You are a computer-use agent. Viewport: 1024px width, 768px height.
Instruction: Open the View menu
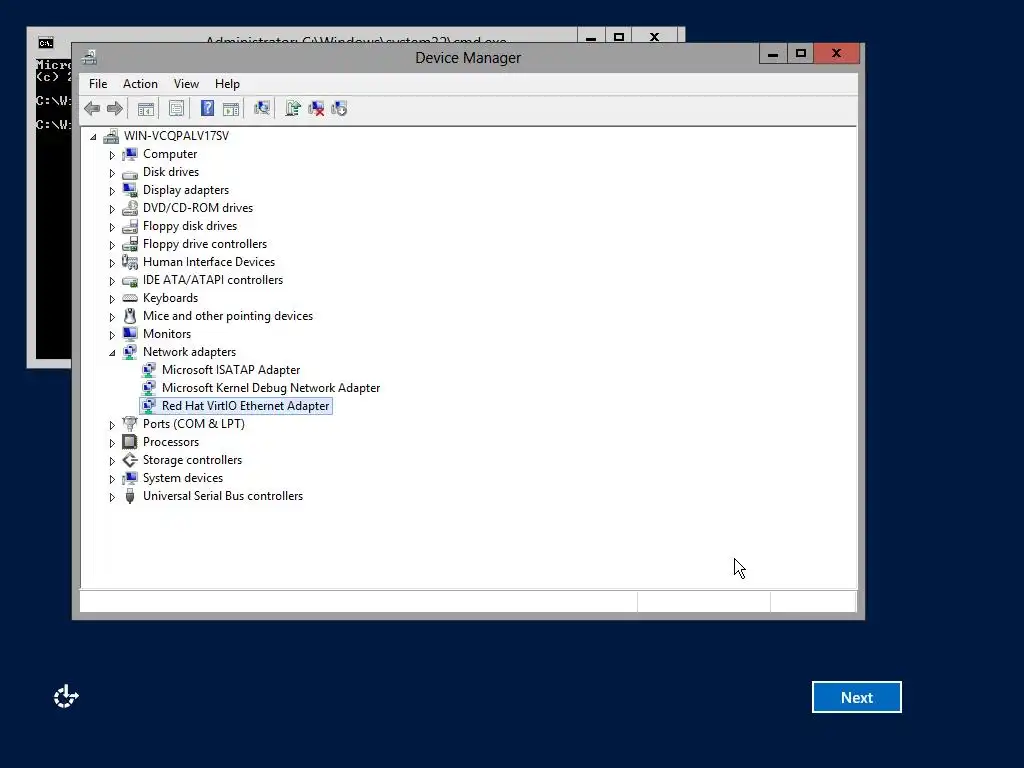pos(186,84)
